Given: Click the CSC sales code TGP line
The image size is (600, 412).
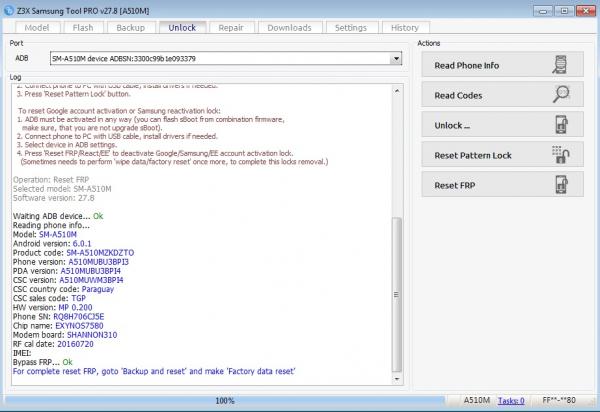Looking at the screenshot, I should tap(49, 298).
